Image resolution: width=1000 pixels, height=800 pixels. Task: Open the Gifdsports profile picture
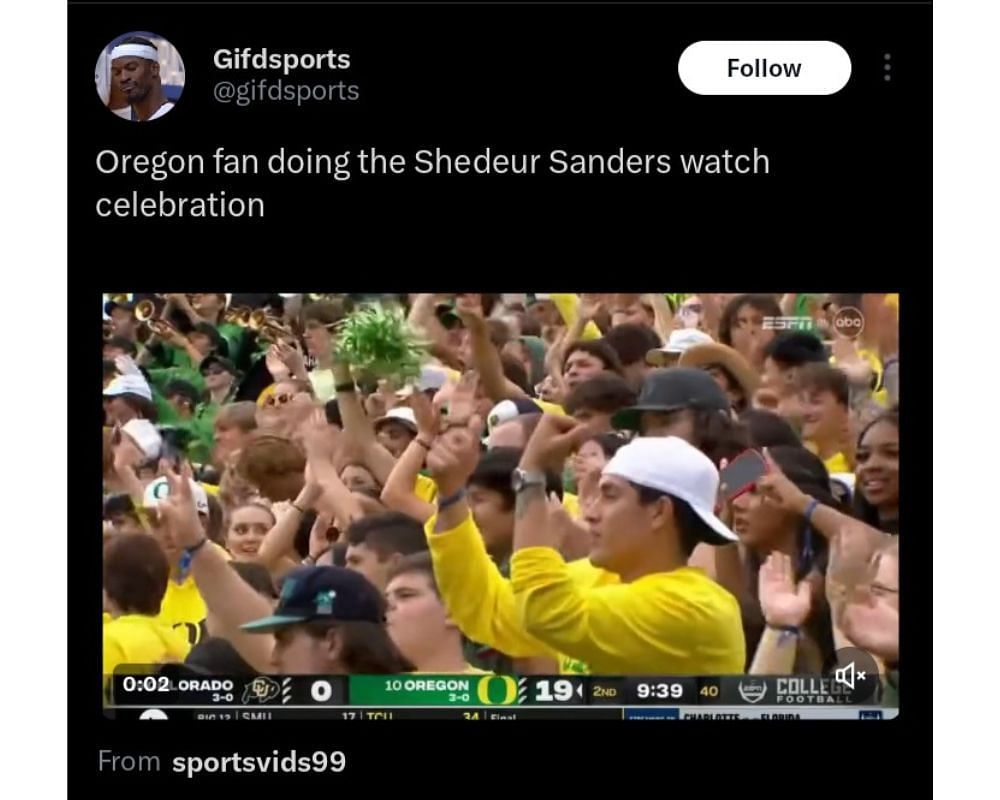click(140, 76)
